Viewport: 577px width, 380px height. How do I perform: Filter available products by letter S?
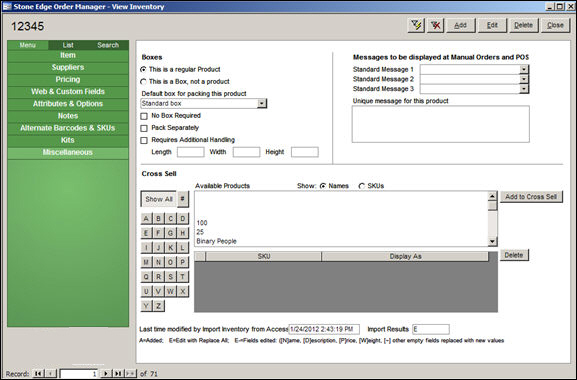[x=171, y=277]
